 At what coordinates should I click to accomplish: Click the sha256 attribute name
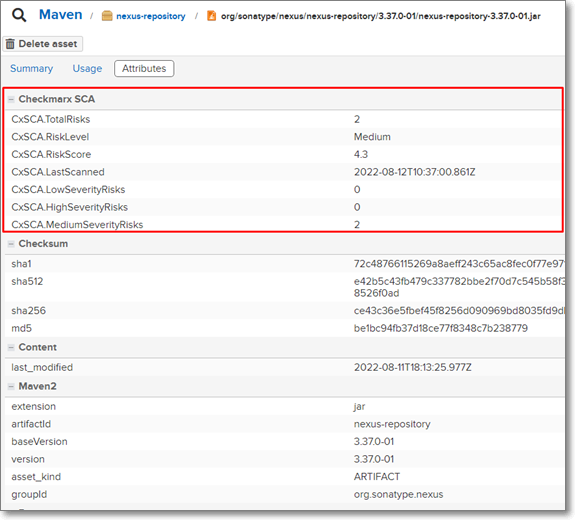(x=29, y=311)
